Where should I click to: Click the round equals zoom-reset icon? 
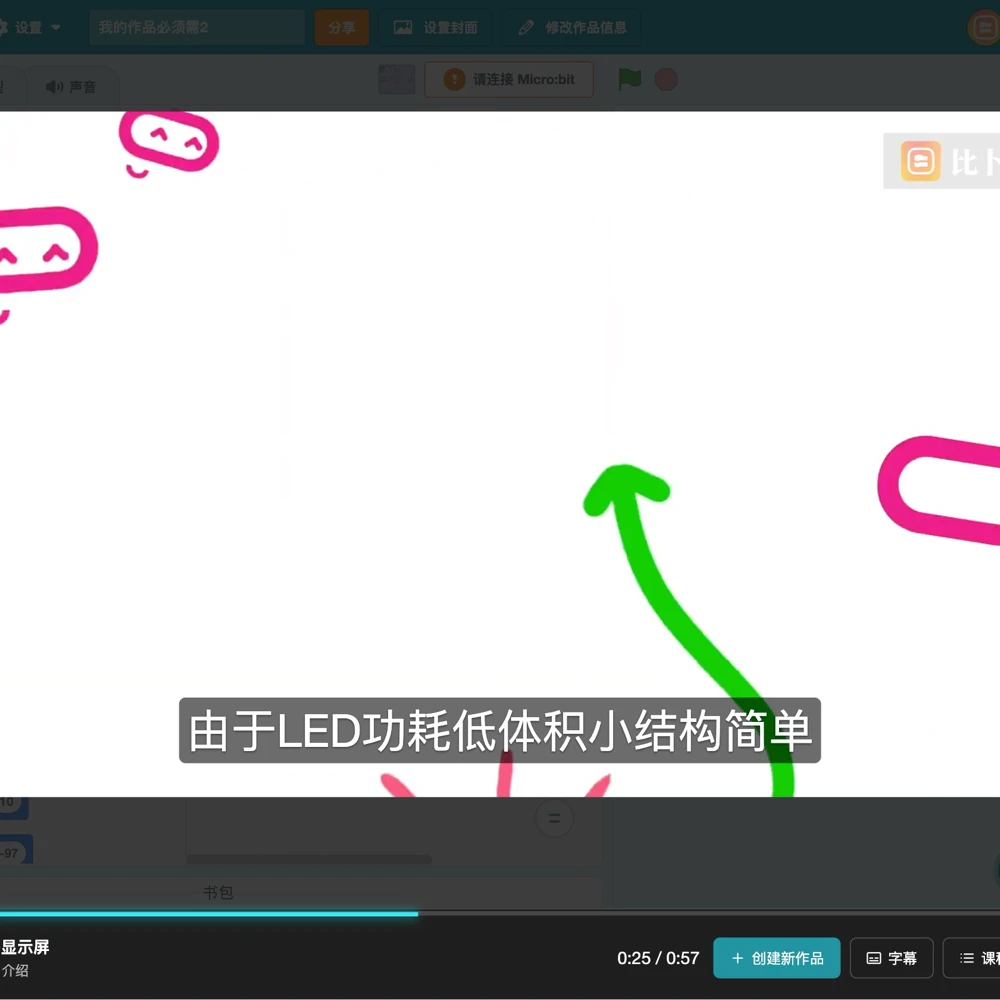click(554, 818)
